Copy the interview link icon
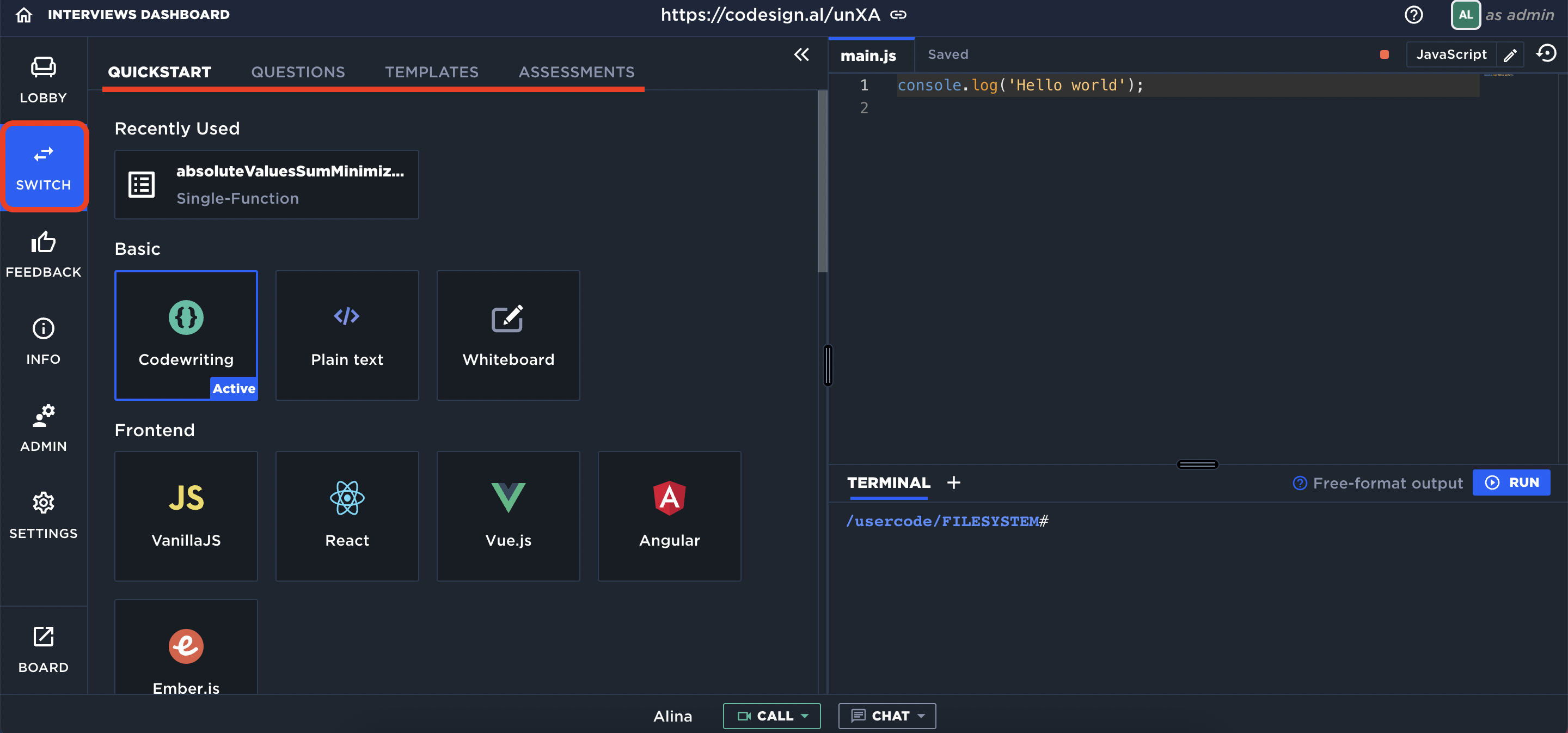Screen dimensions: 1568x733 click(898, 15)
